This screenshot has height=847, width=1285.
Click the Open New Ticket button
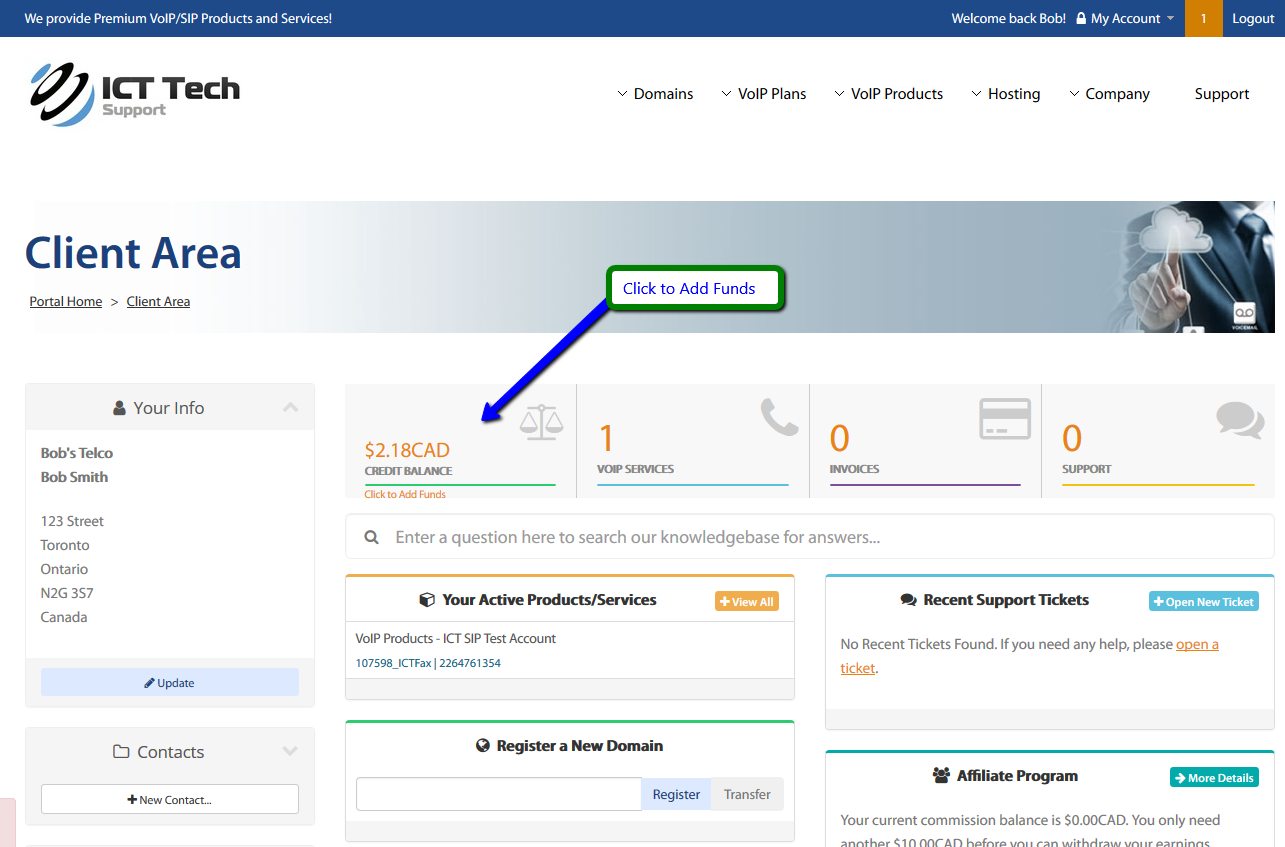[x=1203, y=602]
